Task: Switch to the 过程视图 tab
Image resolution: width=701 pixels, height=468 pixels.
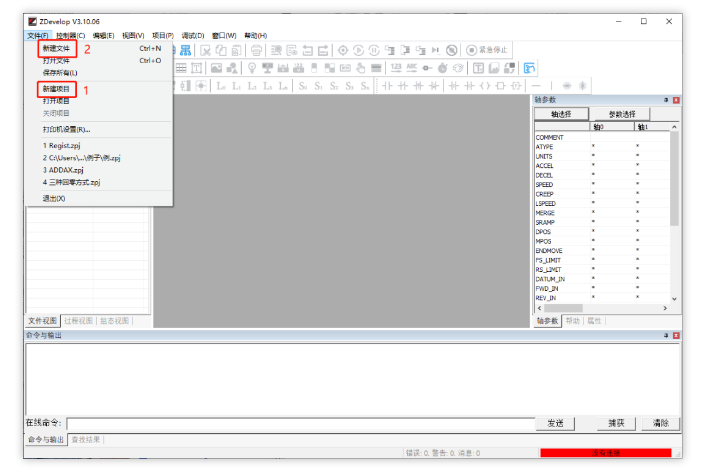Action: [78, 320]
